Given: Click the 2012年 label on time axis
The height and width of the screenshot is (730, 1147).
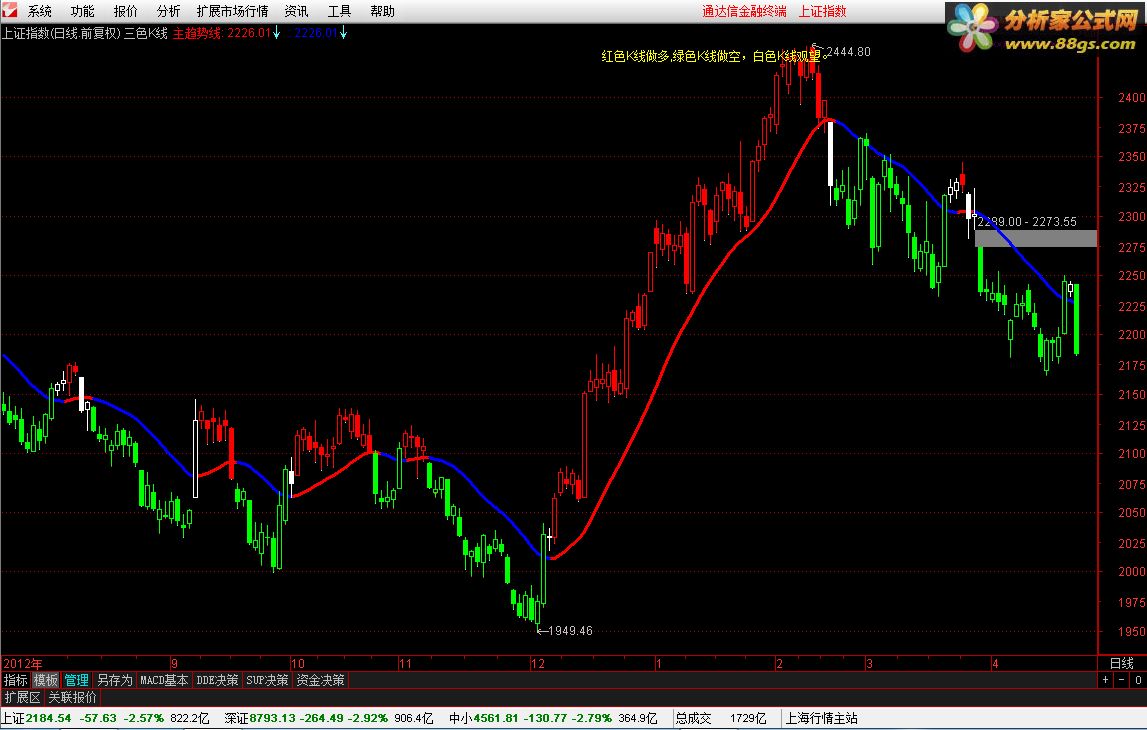Looking at the screenshot, I should (23, 663).
